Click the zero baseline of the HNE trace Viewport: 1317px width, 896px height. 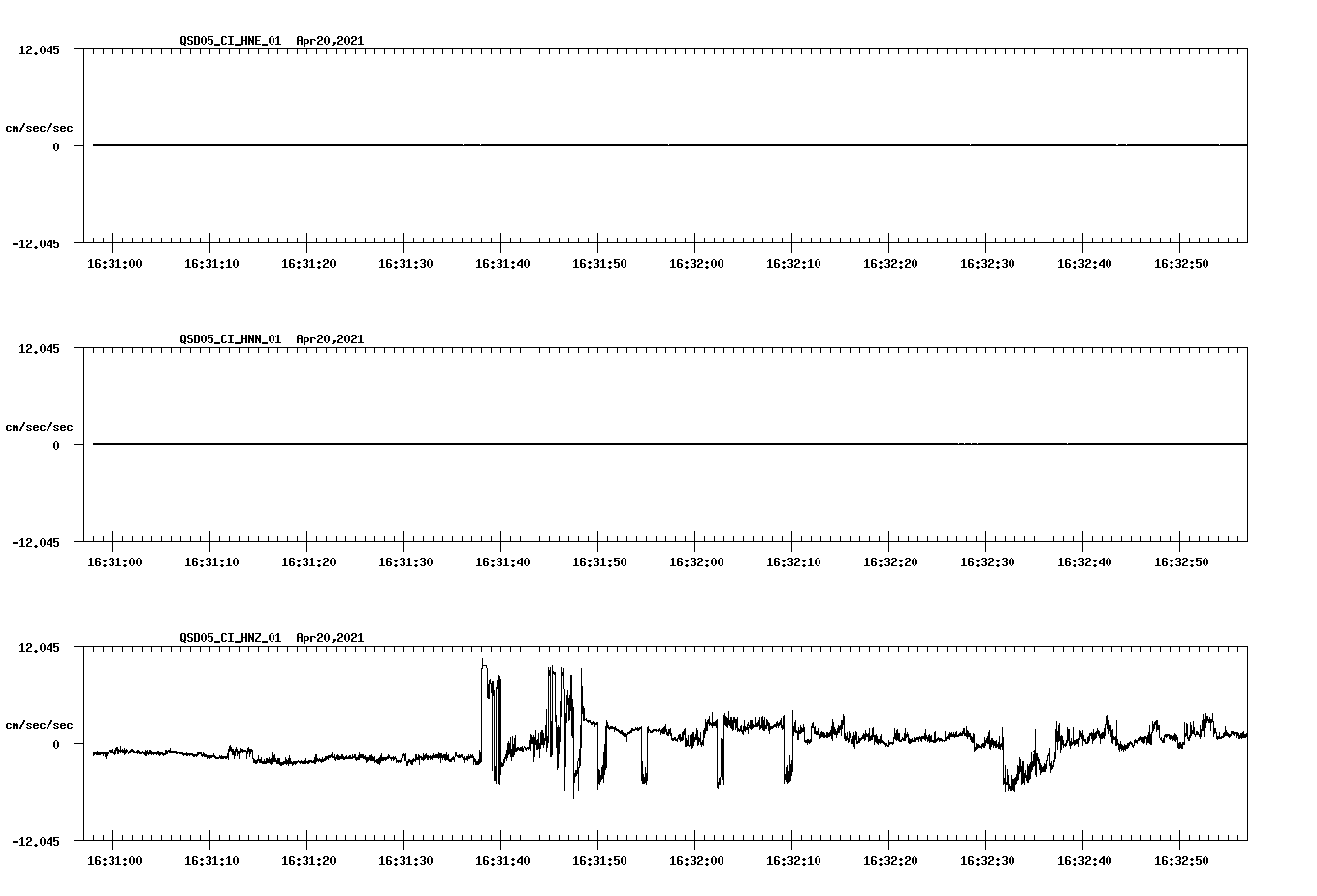pos(582,144)
